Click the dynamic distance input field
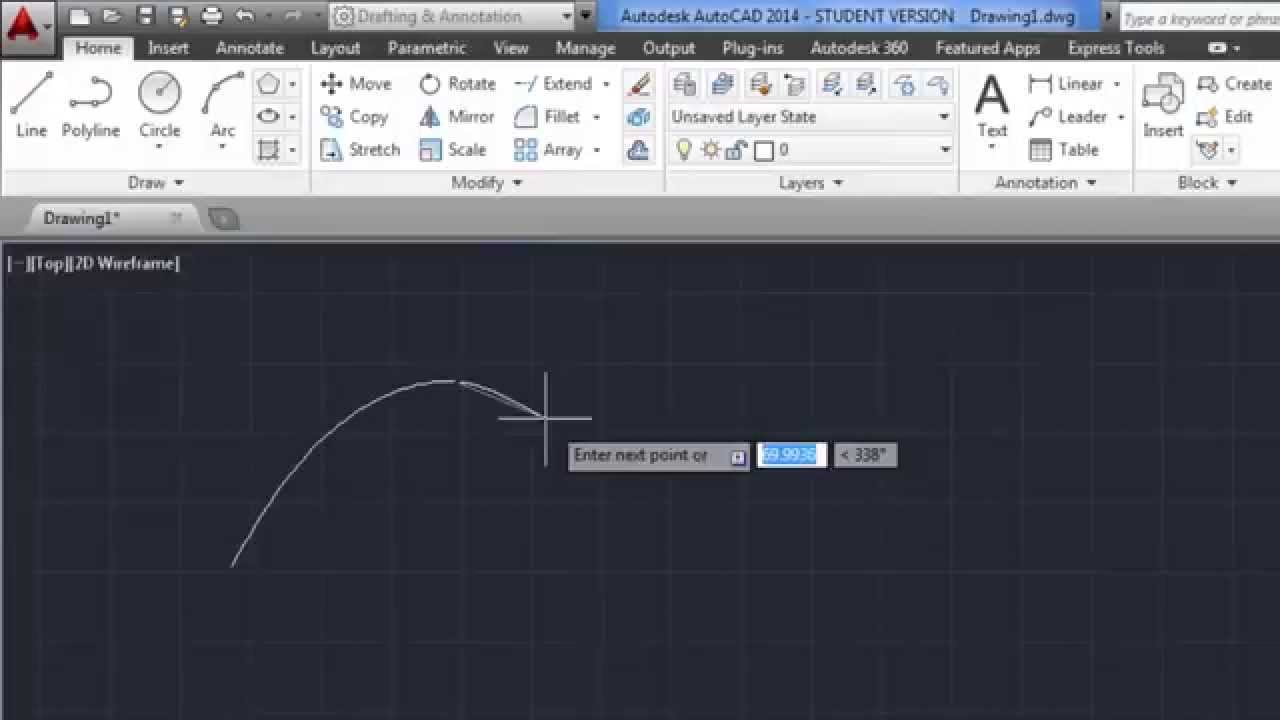The height and width of the screenshot is (720, 1280). [x=791, y=455]
